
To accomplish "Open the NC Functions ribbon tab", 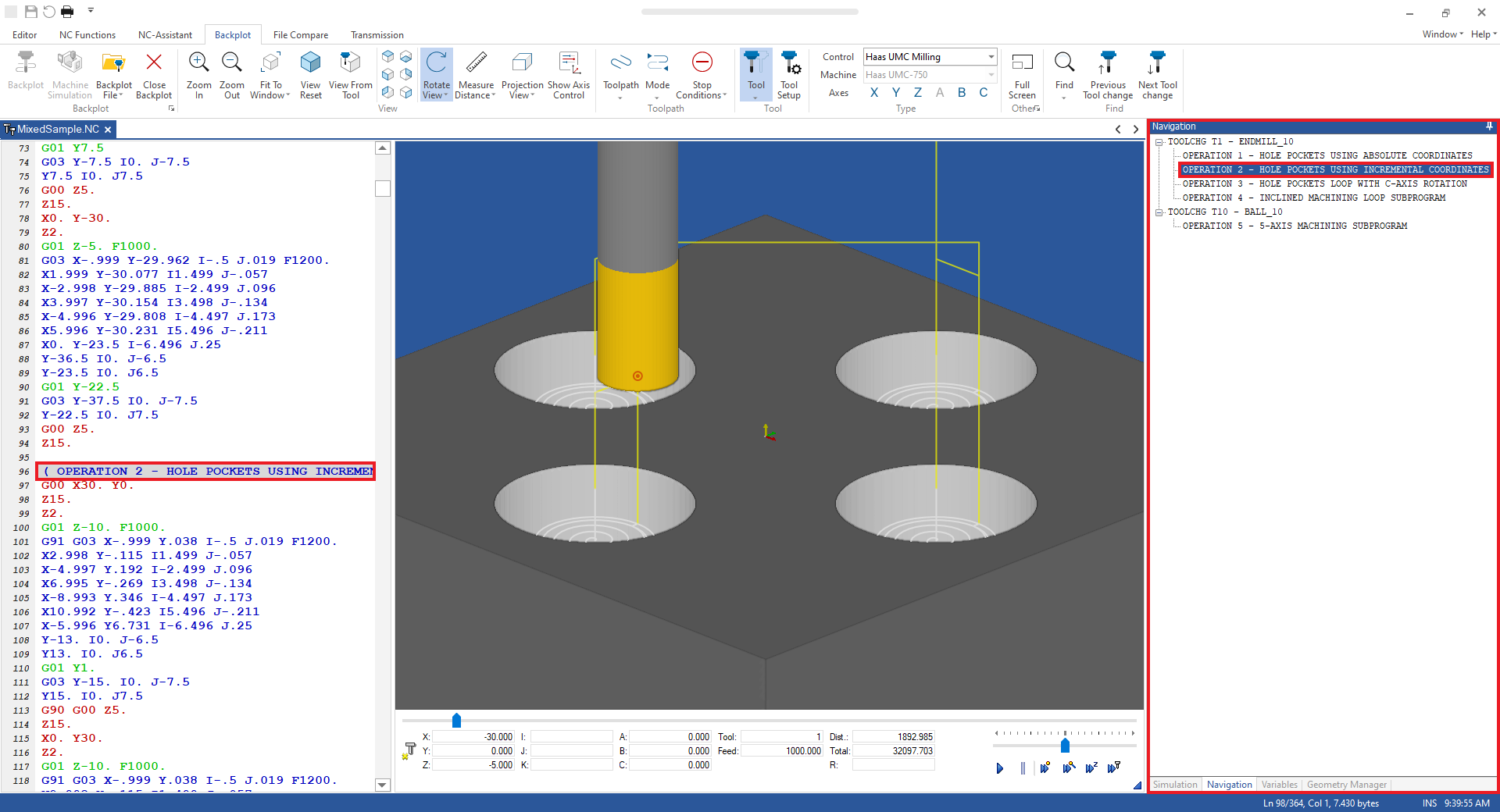I will (x=87, y=35).
